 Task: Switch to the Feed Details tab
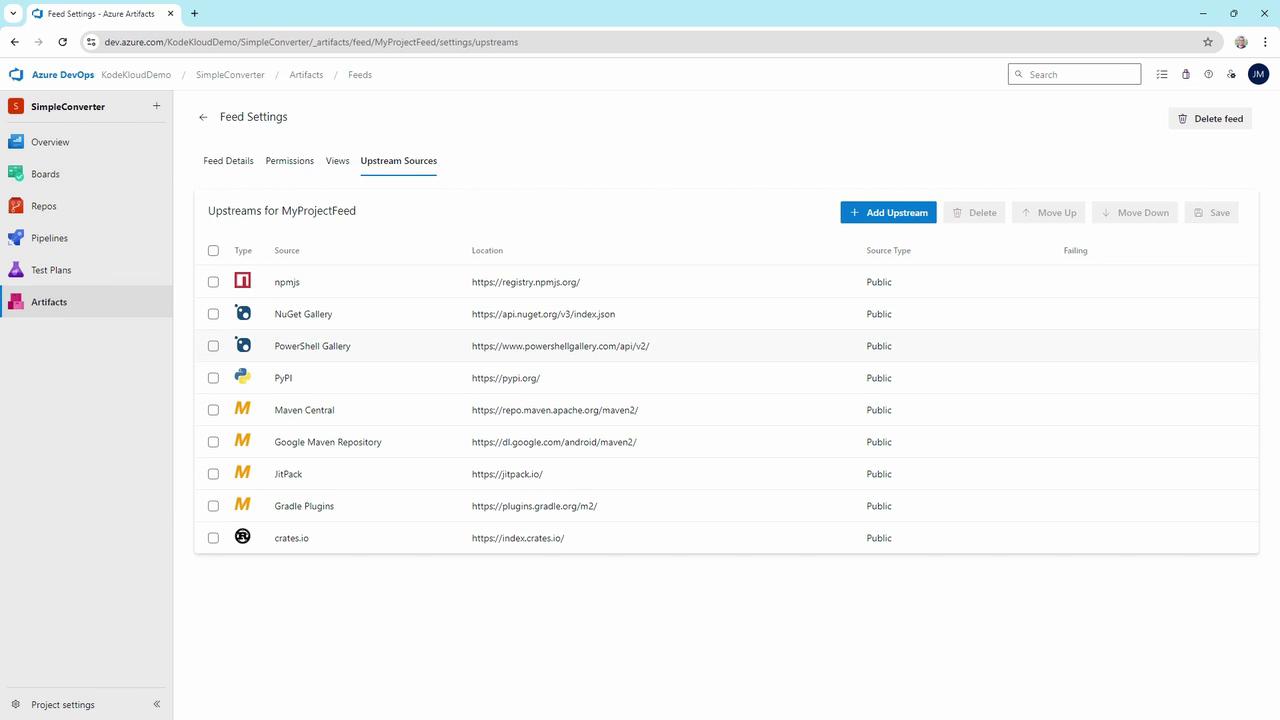tap(228, 161)
